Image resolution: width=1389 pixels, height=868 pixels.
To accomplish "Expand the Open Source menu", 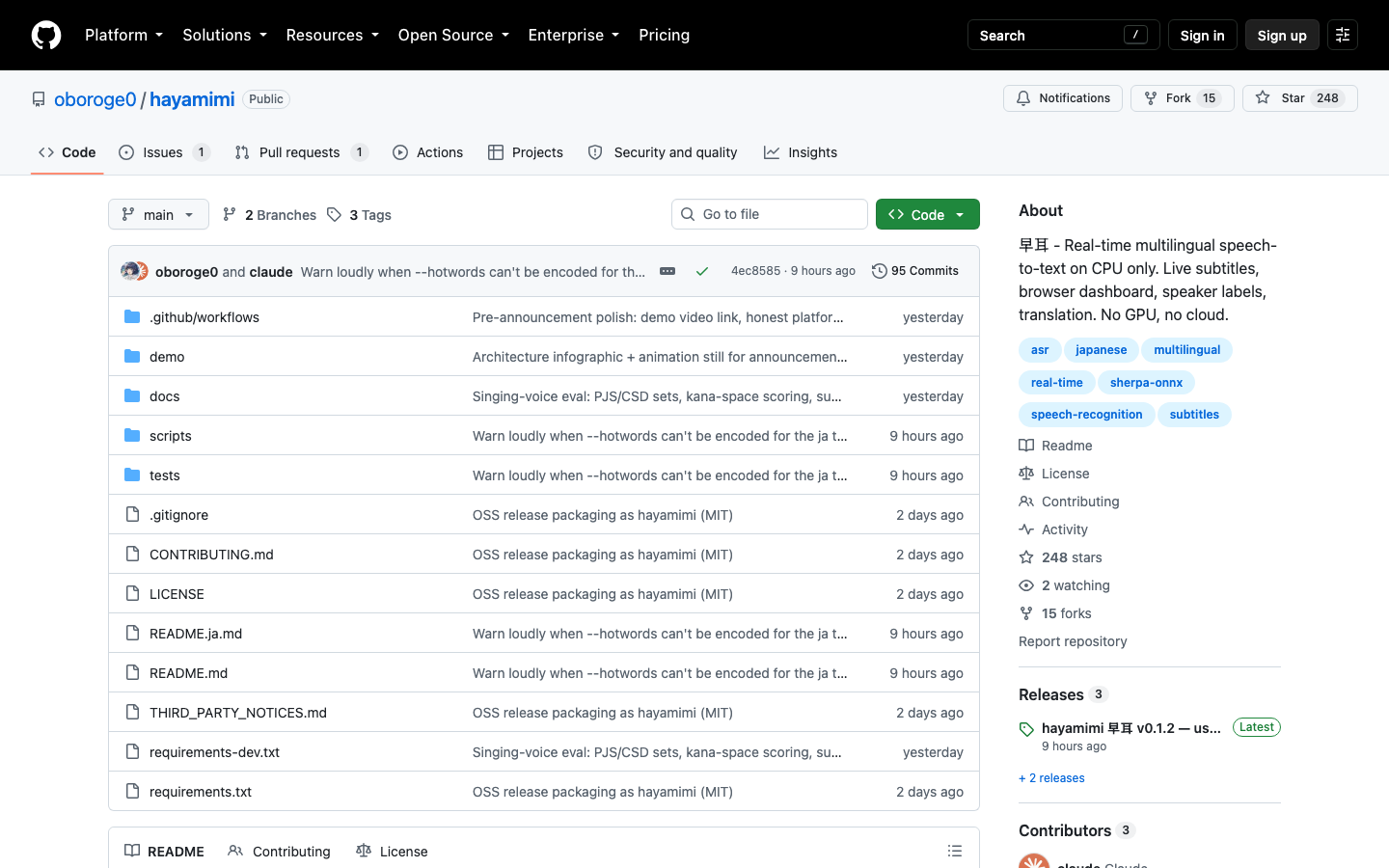I will 453,35.
